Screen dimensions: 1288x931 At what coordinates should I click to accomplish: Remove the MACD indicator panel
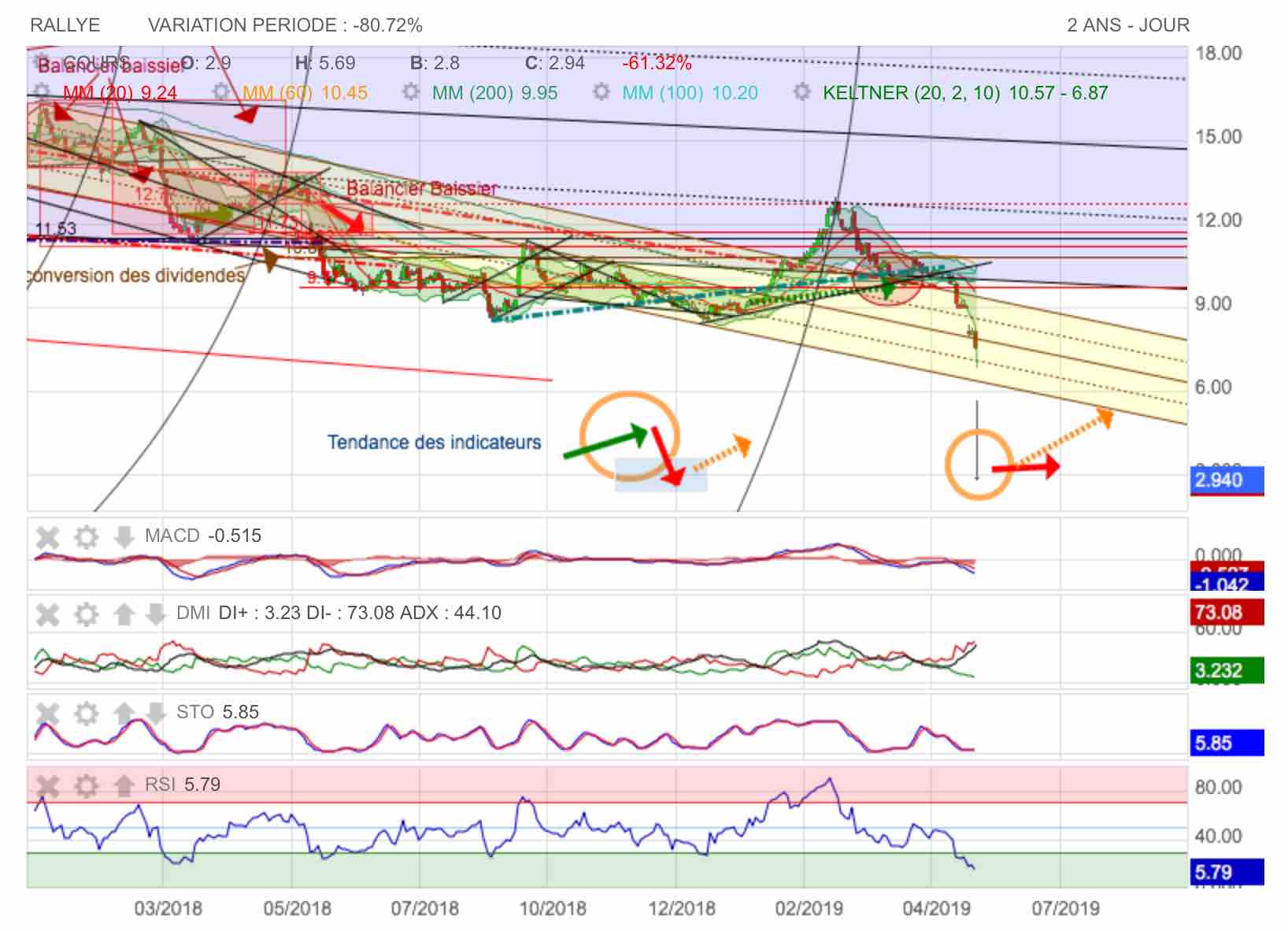pyautogui.click(x=48, y=537)
